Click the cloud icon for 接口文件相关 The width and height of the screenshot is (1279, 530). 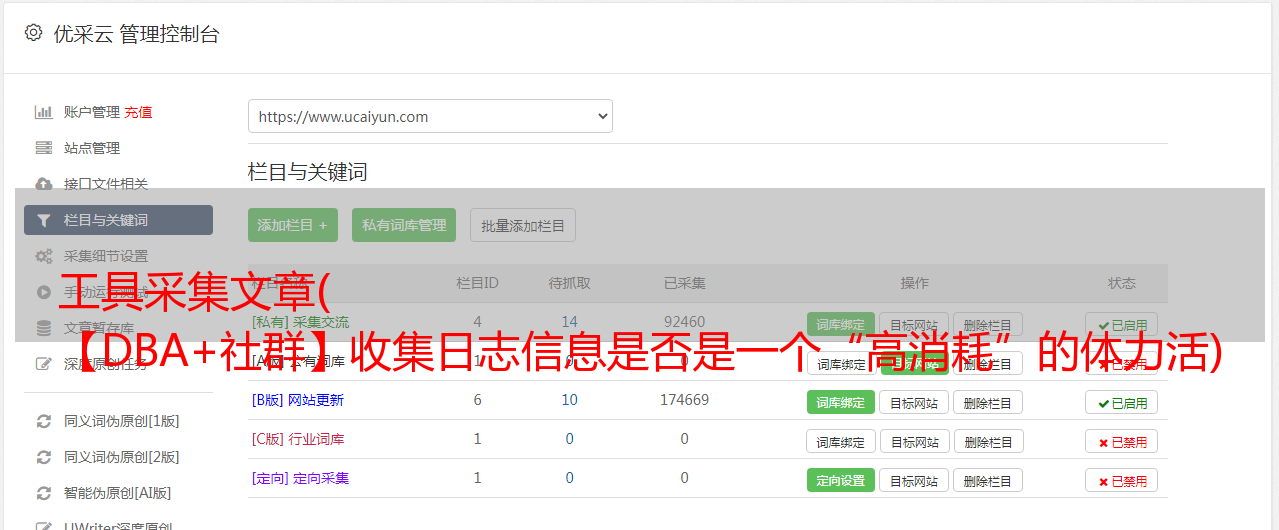click(43, 184)
